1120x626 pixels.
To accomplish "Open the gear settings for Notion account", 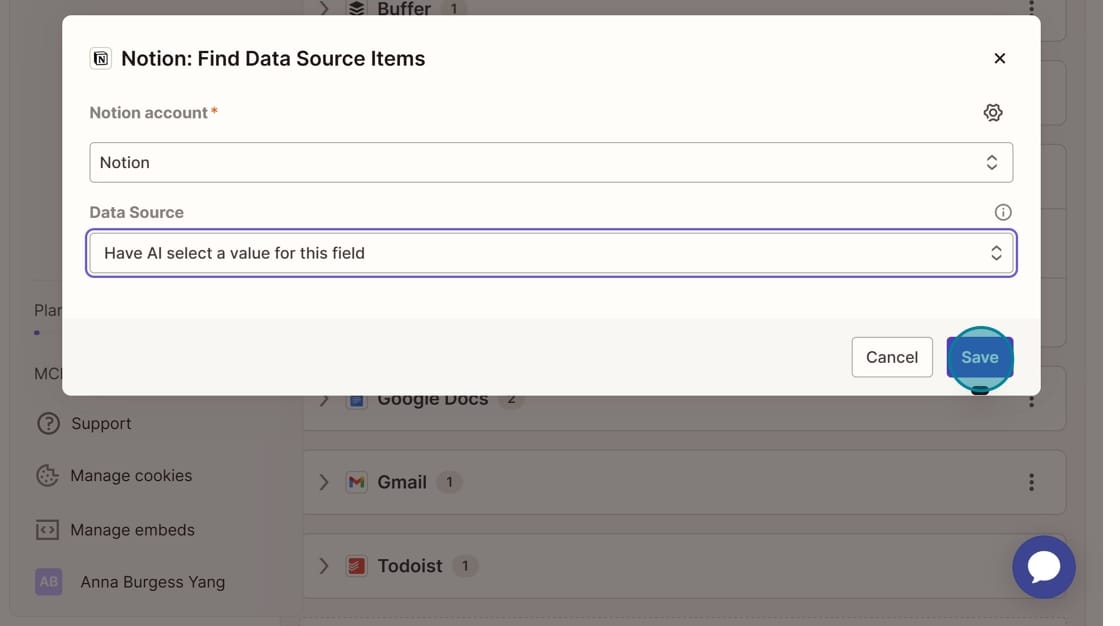I will 992,113.
